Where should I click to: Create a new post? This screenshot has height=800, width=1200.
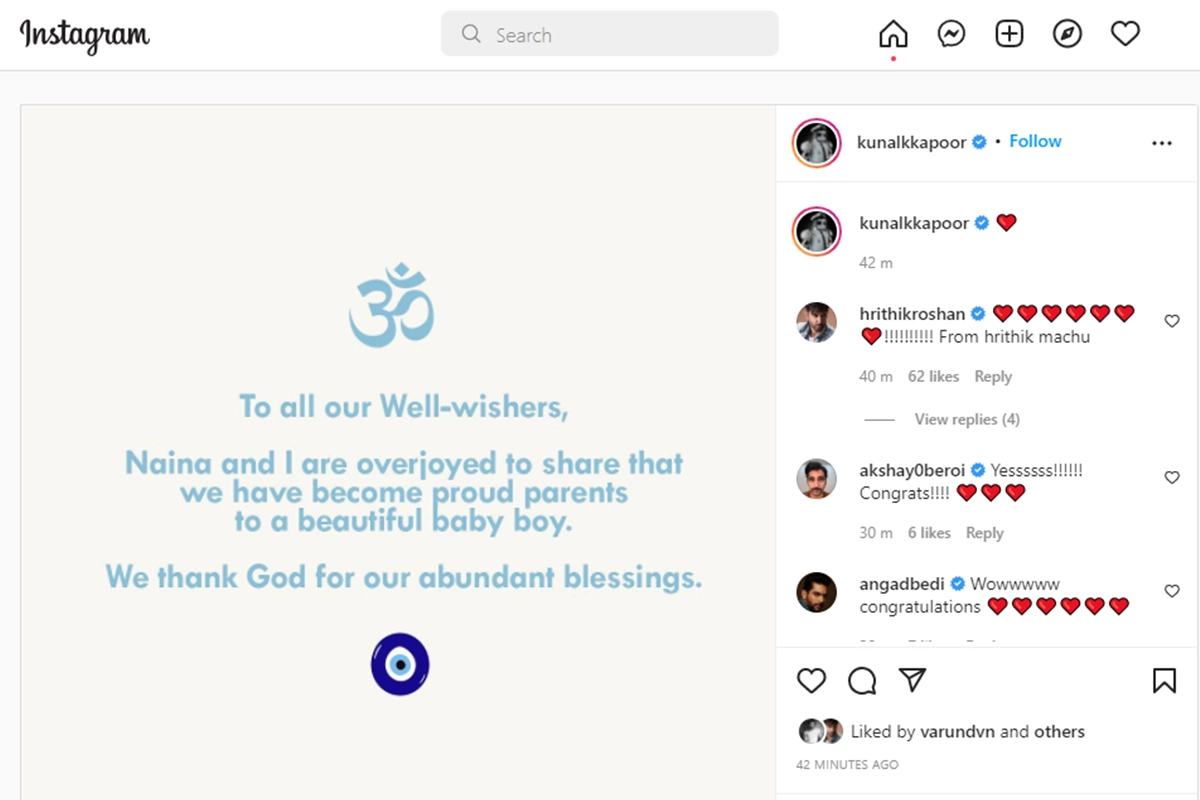coord(1009,34)
